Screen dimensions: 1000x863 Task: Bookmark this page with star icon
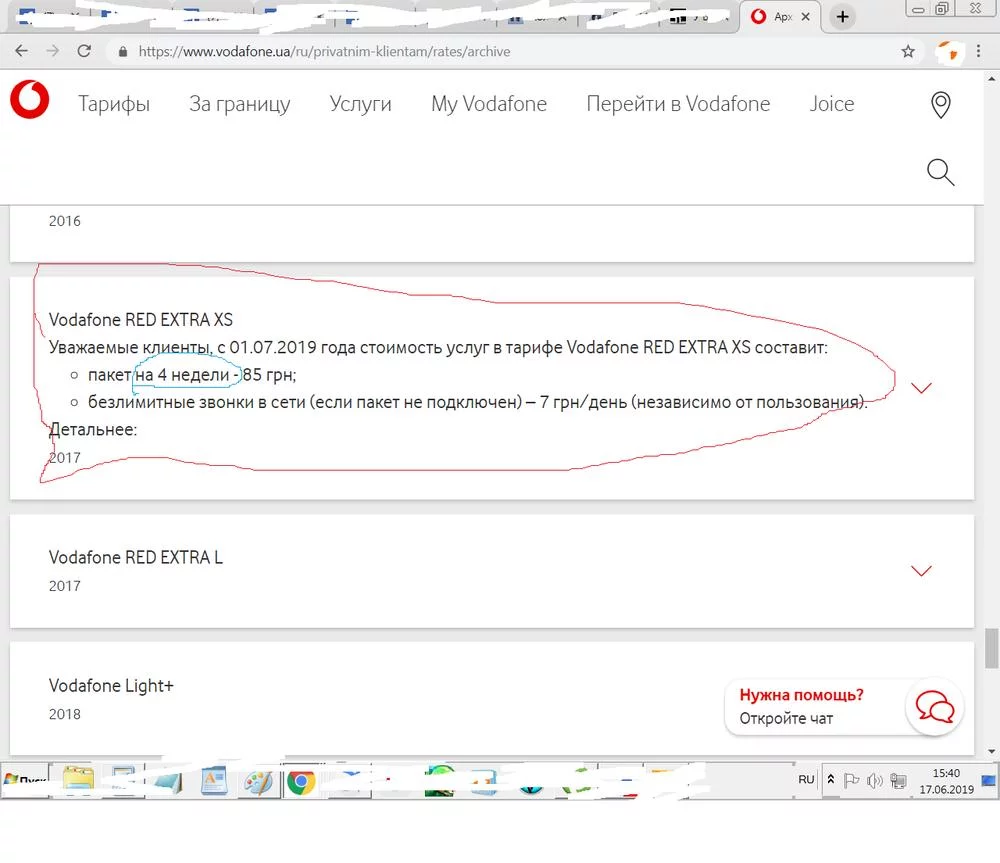(908, 52)
